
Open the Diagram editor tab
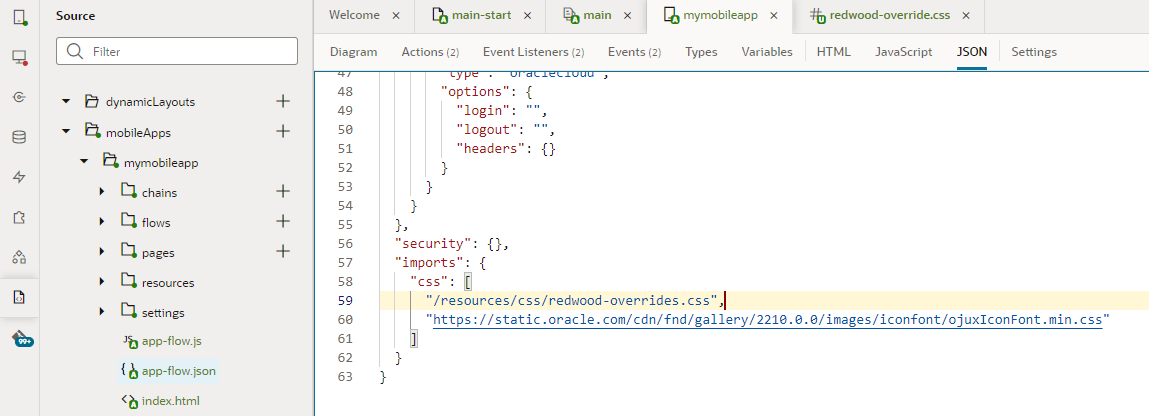[x=353, y=52]
